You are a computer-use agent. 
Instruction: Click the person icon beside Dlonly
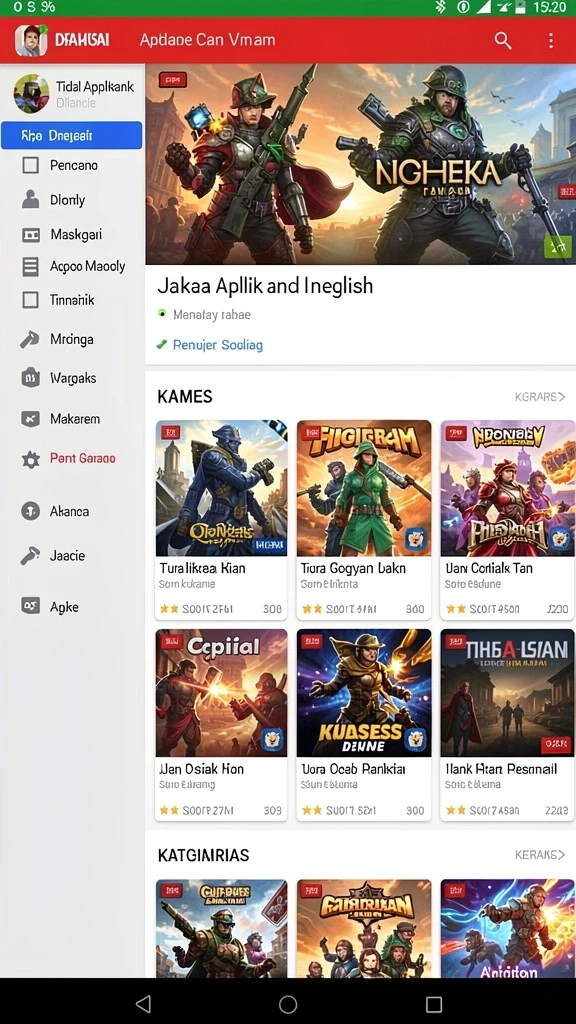coord(31,199)
